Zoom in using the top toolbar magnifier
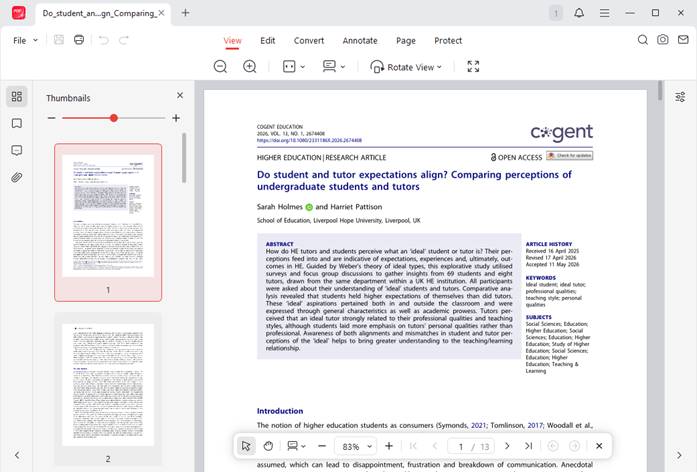This screenshot has height=472, width=697. [250, 67]
